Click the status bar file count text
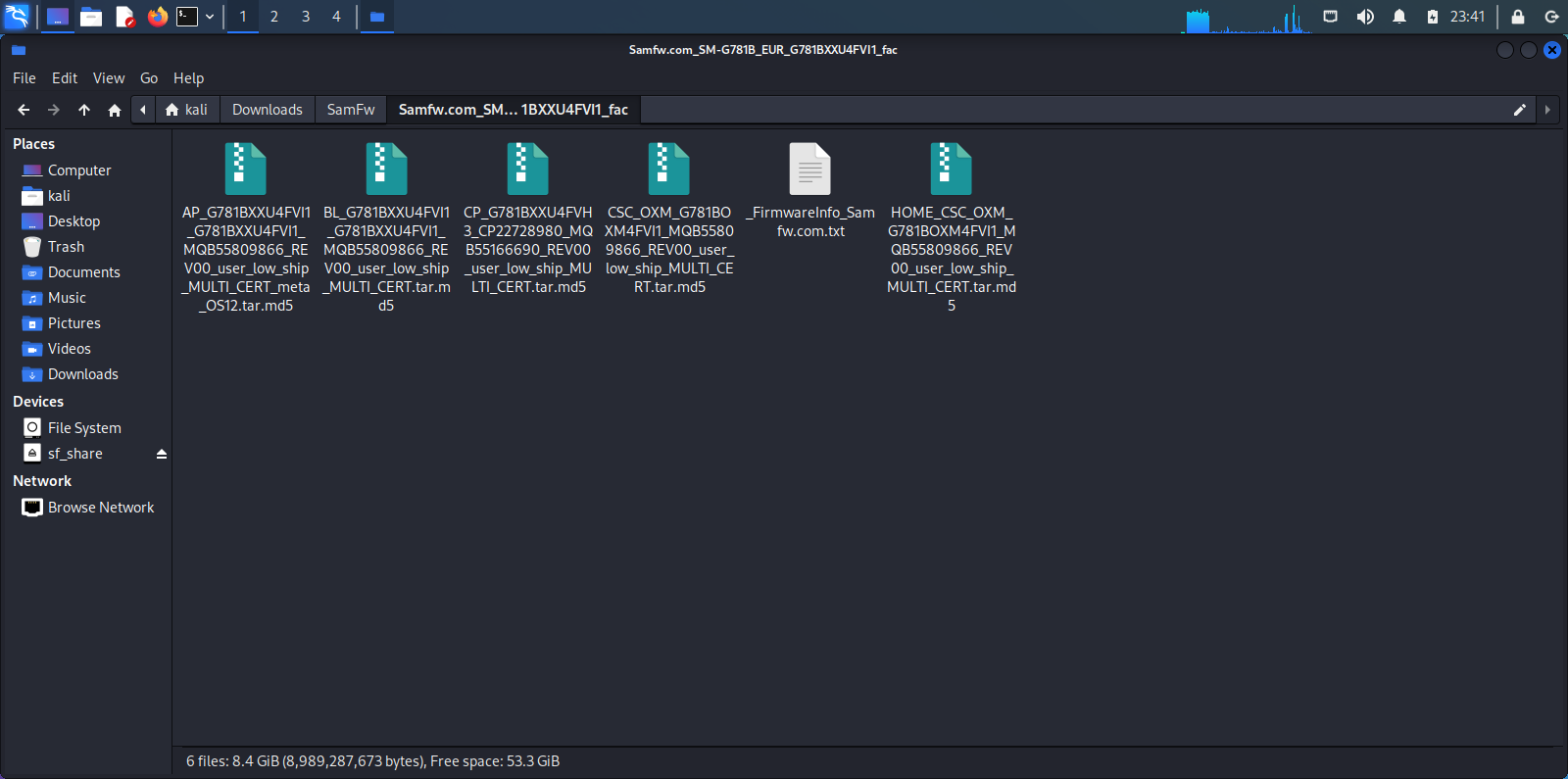 point(373,761)
